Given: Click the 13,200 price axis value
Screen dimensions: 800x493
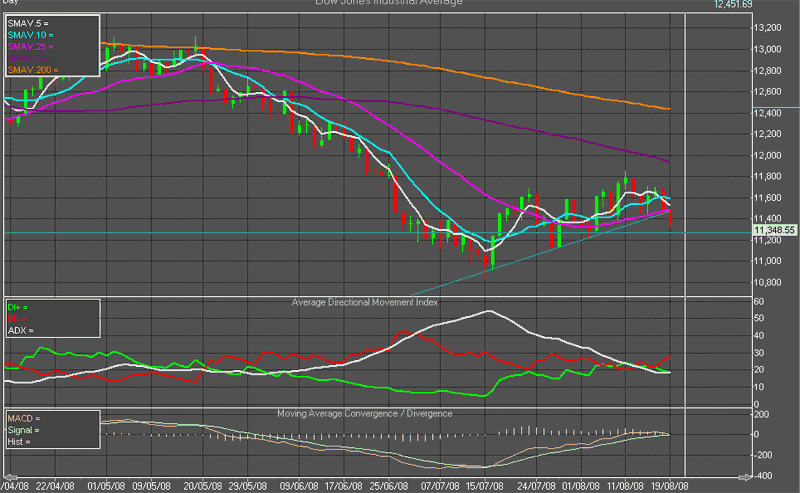Looking at the screenshot, I should (767, 28).
